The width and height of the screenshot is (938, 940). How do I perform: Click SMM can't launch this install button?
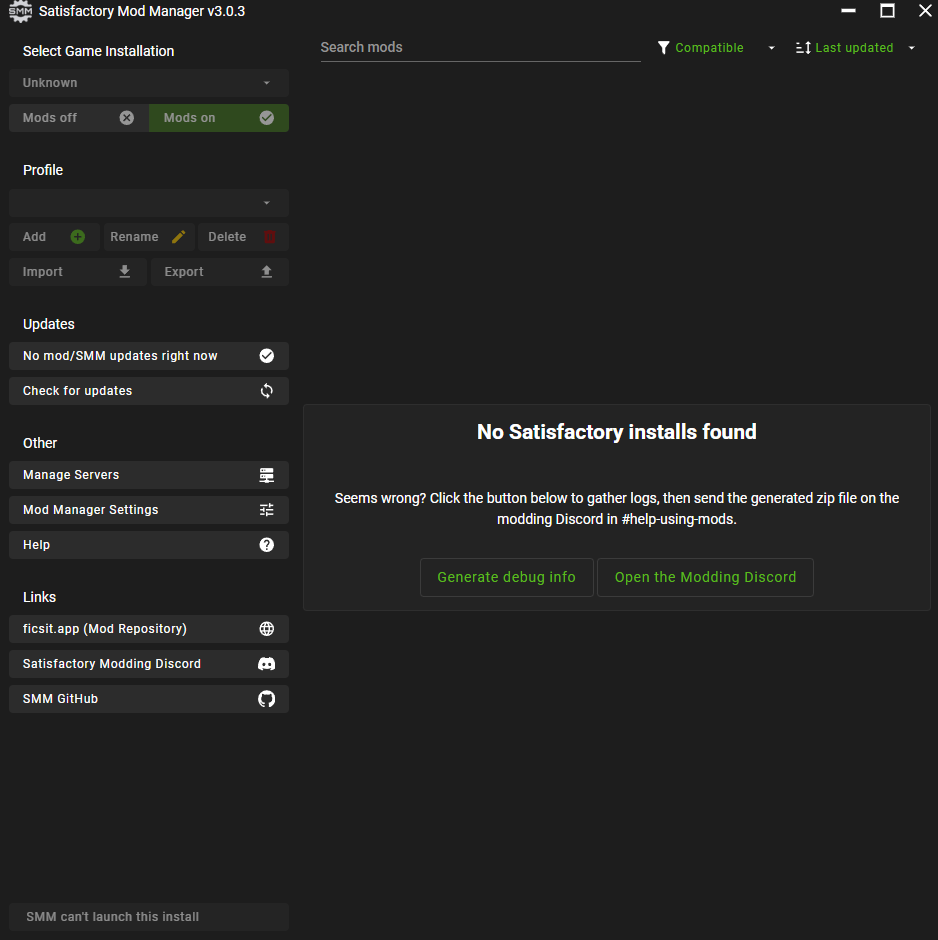[x=149, y=917]
